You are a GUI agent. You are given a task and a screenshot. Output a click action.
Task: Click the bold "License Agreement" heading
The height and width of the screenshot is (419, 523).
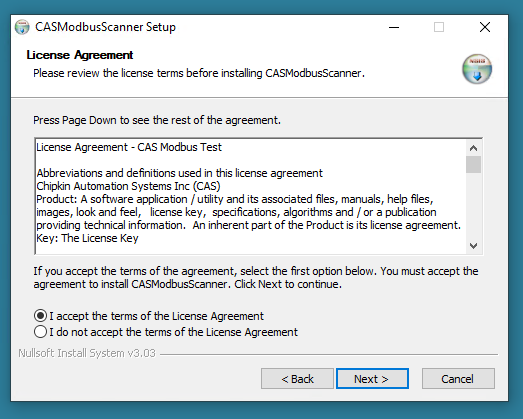(x=80, y=55)
